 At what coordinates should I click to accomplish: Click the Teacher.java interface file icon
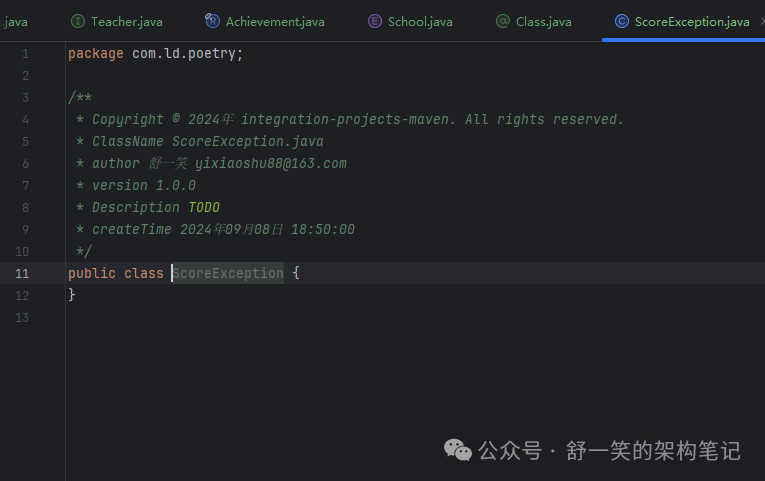(78, 21)
